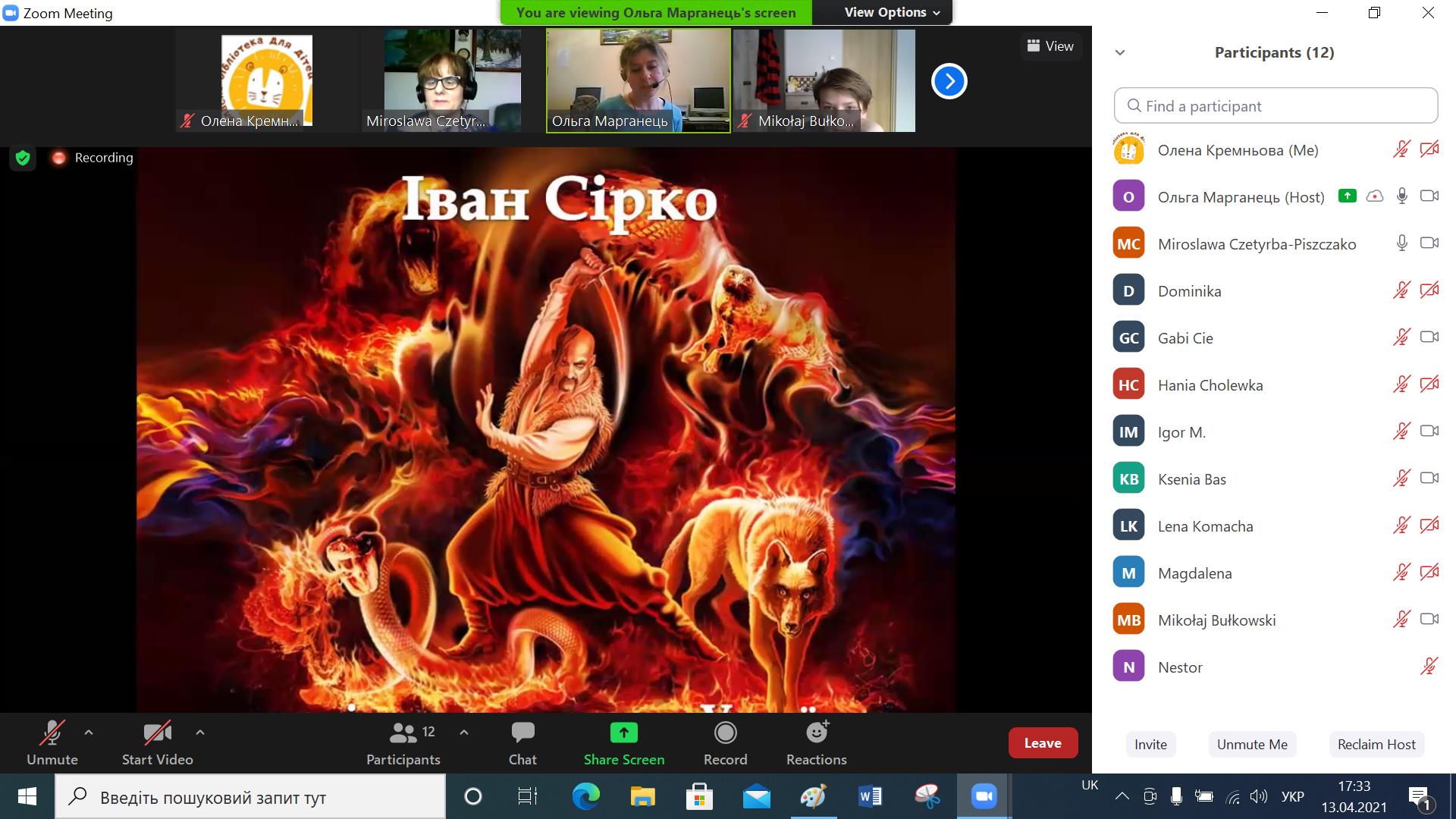Click Igor M.'s muted microphone icon
The height and width of the screenshot is (819, 1456).
coord(1401,431)
